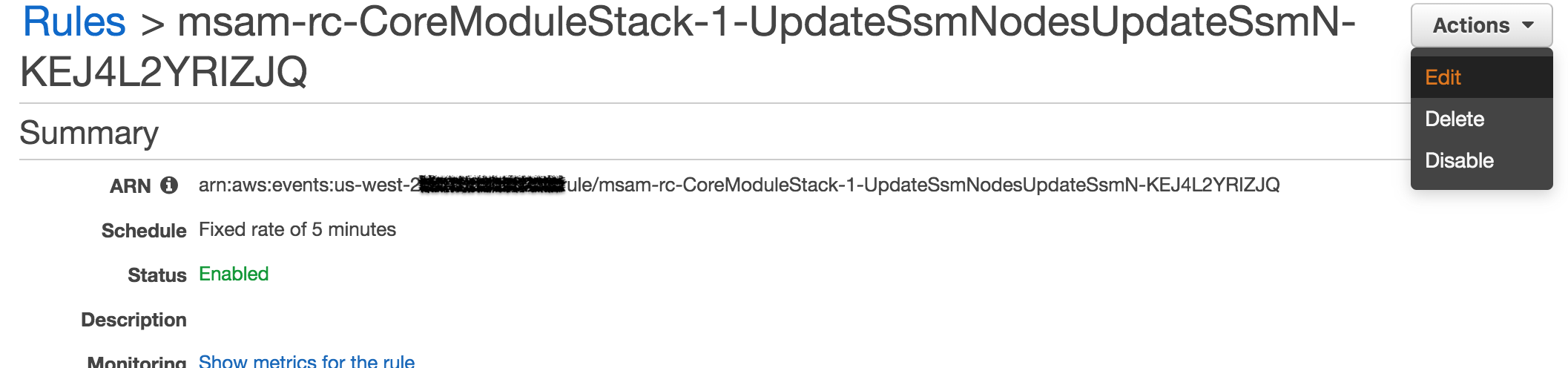Click the Status field label
The width and height of the screenshot is (1568, 368).
click(x=157, y=275)
